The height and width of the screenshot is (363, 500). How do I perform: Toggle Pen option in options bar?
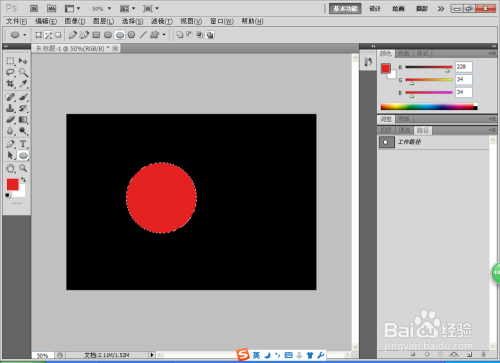[x=73, y=35]
